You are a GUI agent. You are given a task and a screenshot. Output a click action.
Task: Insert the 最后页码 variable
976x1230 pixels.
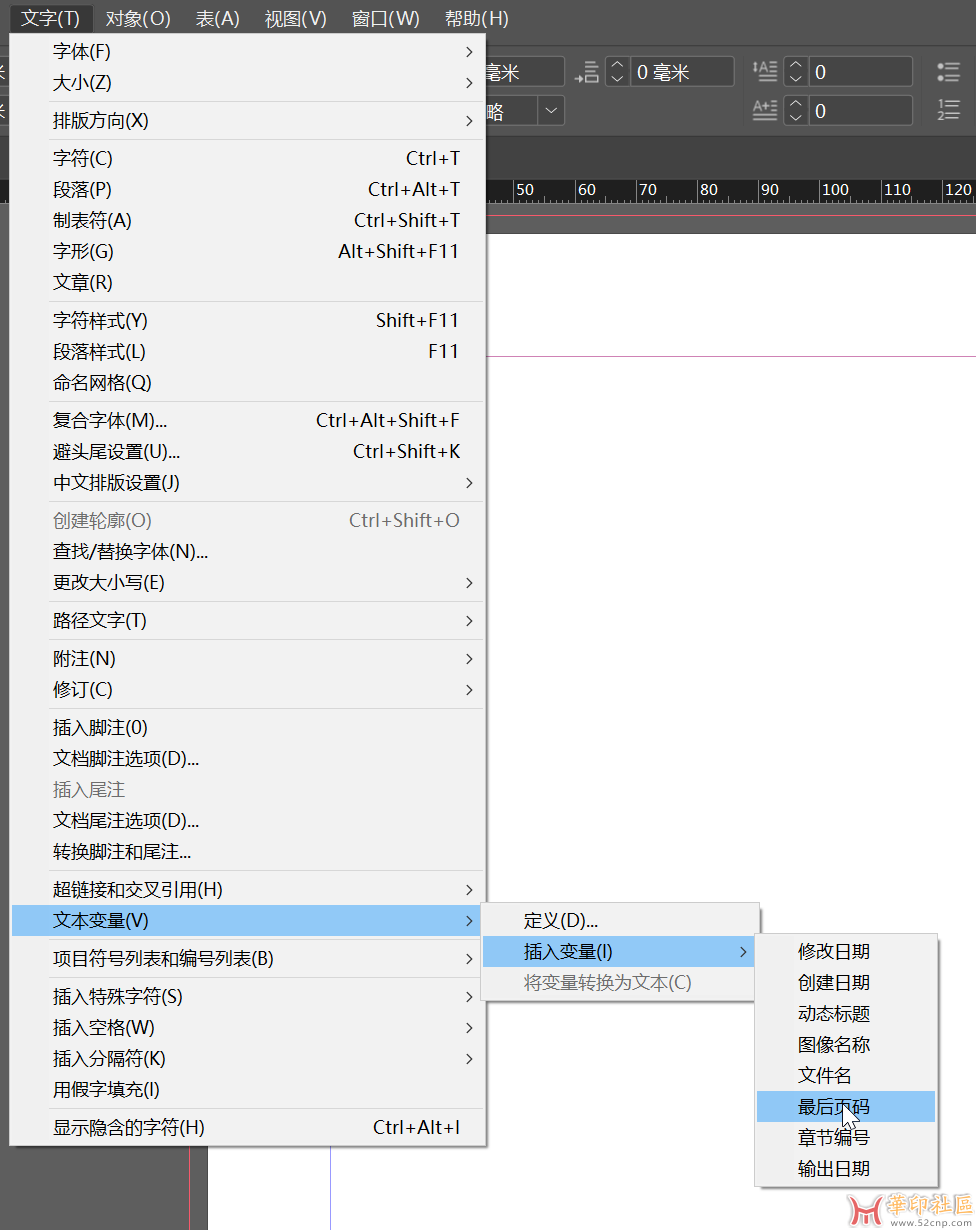pyautogui.click(x=846, y=1107)
